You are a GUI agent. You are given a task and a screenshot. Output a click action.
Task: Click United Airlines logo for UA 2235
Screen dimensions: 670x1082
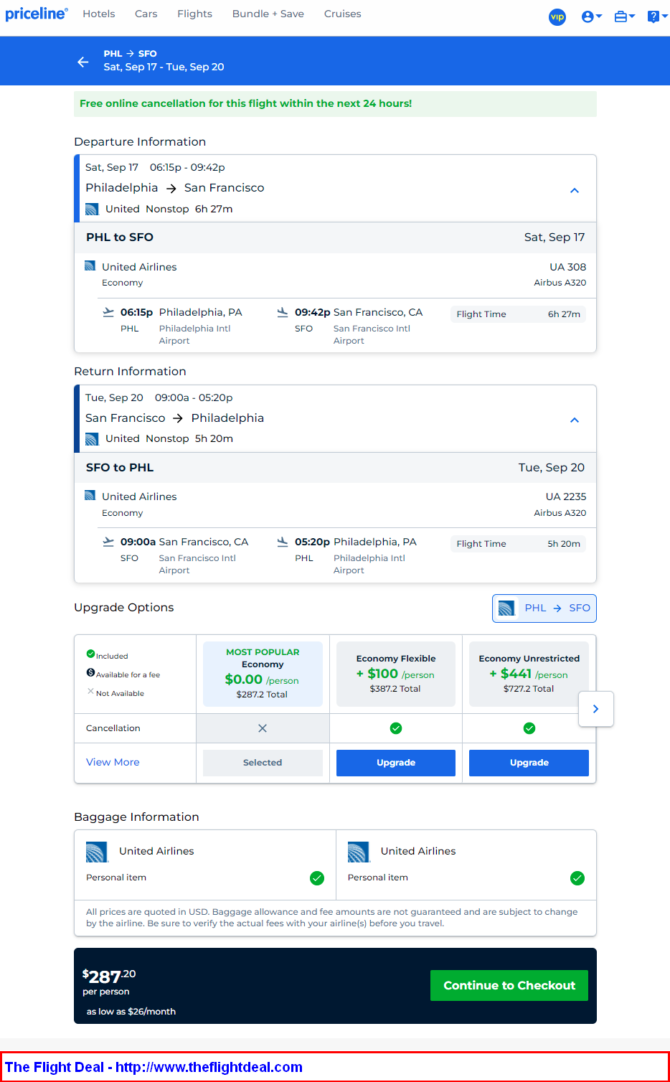point(90,495)
